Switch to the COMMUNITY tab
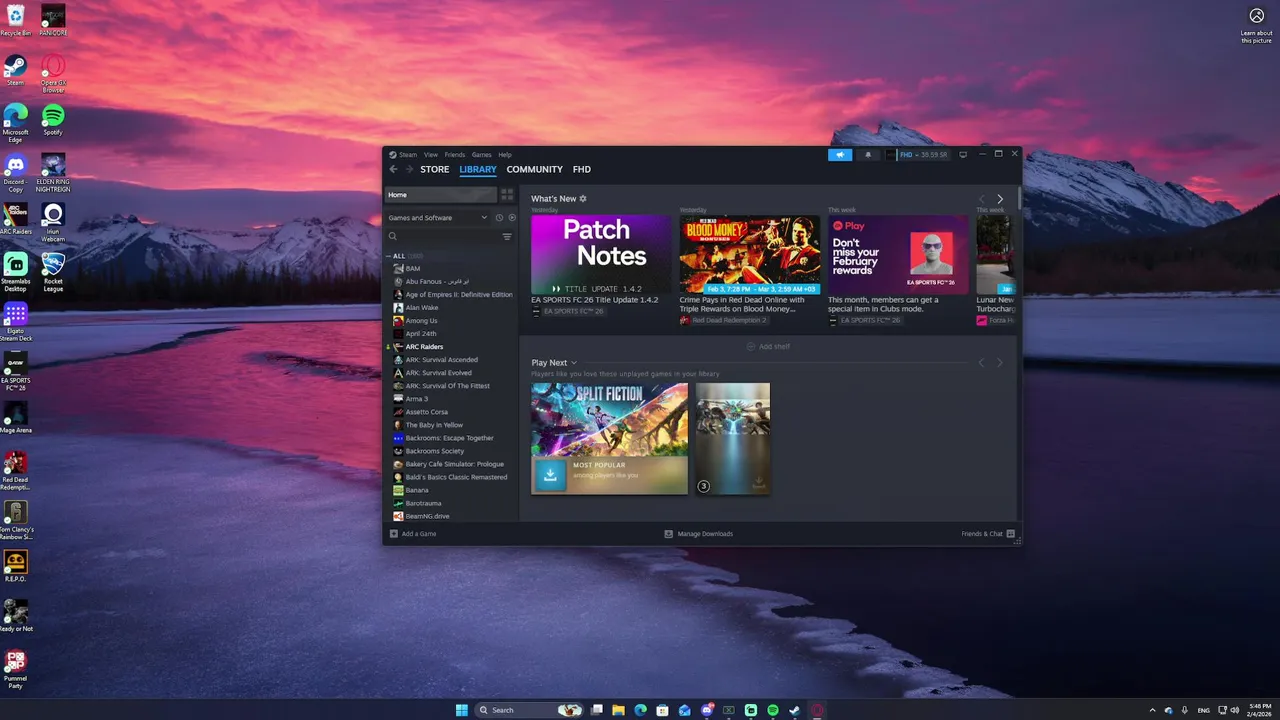1280x720 pixels. (535, 170)
